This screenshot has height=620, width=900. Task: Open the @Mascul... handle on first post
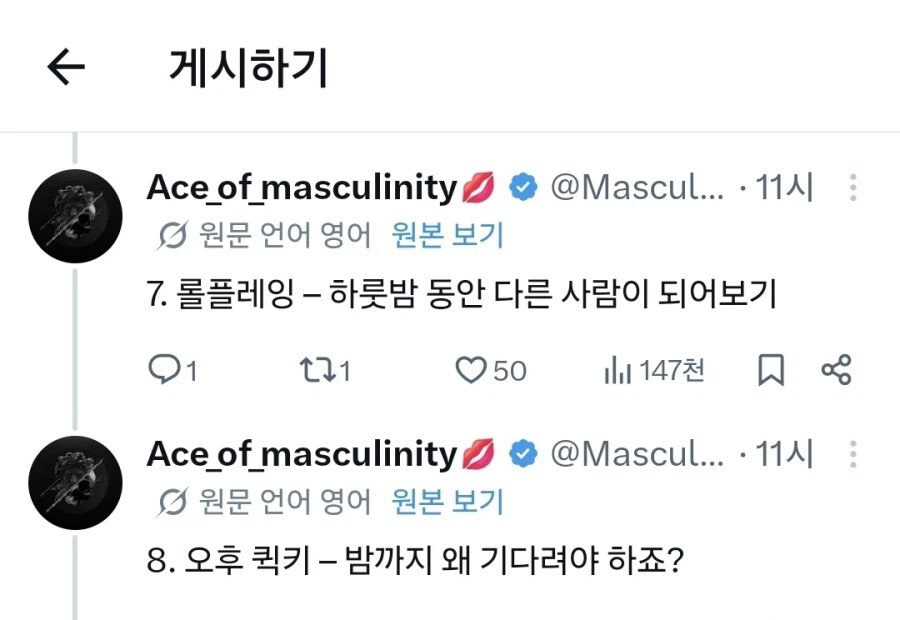click(x=637, y=188)
